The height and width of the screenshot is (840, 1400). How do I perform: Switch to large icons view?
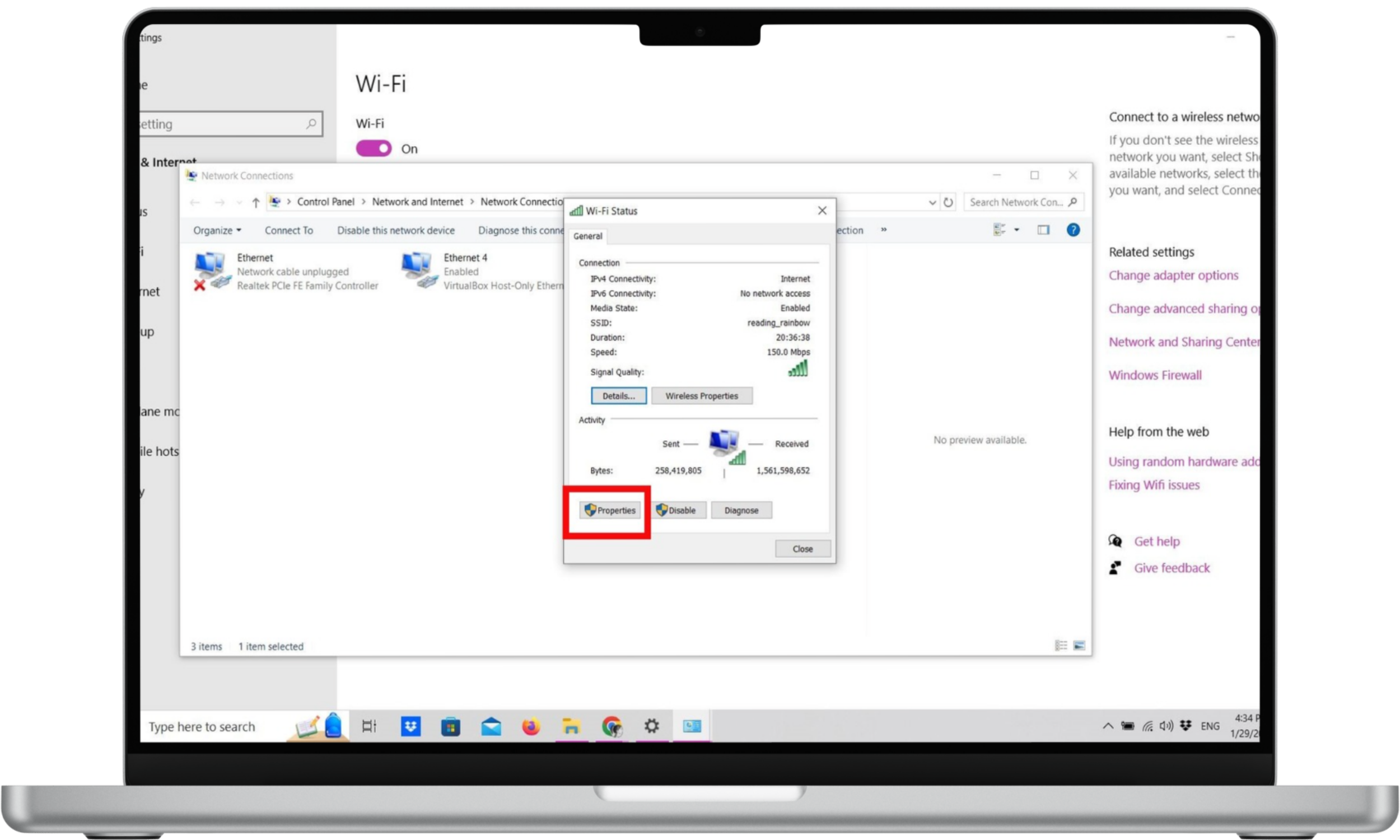(1079, 646)
